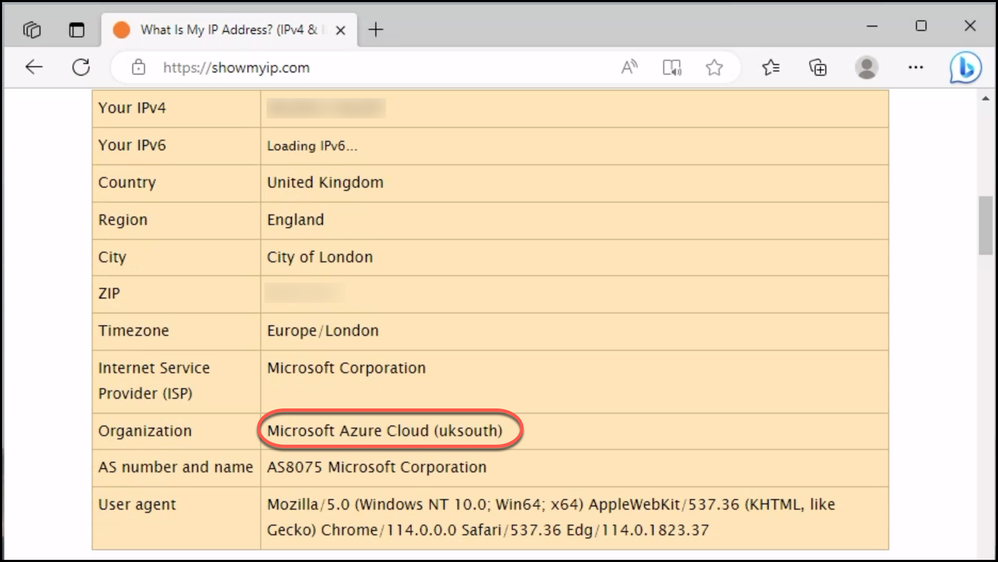
Task: Click the blurred IPv4 address value
Action: 326,108
